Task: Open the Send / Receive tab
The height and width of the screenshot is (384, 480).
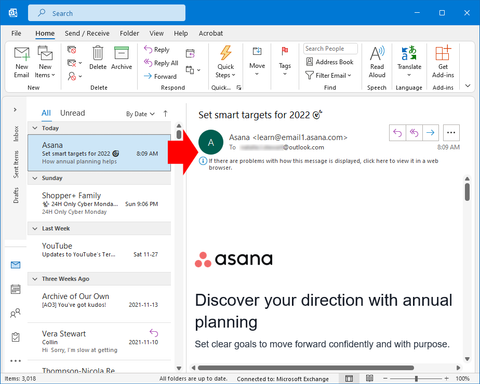Action: (87, 33)
